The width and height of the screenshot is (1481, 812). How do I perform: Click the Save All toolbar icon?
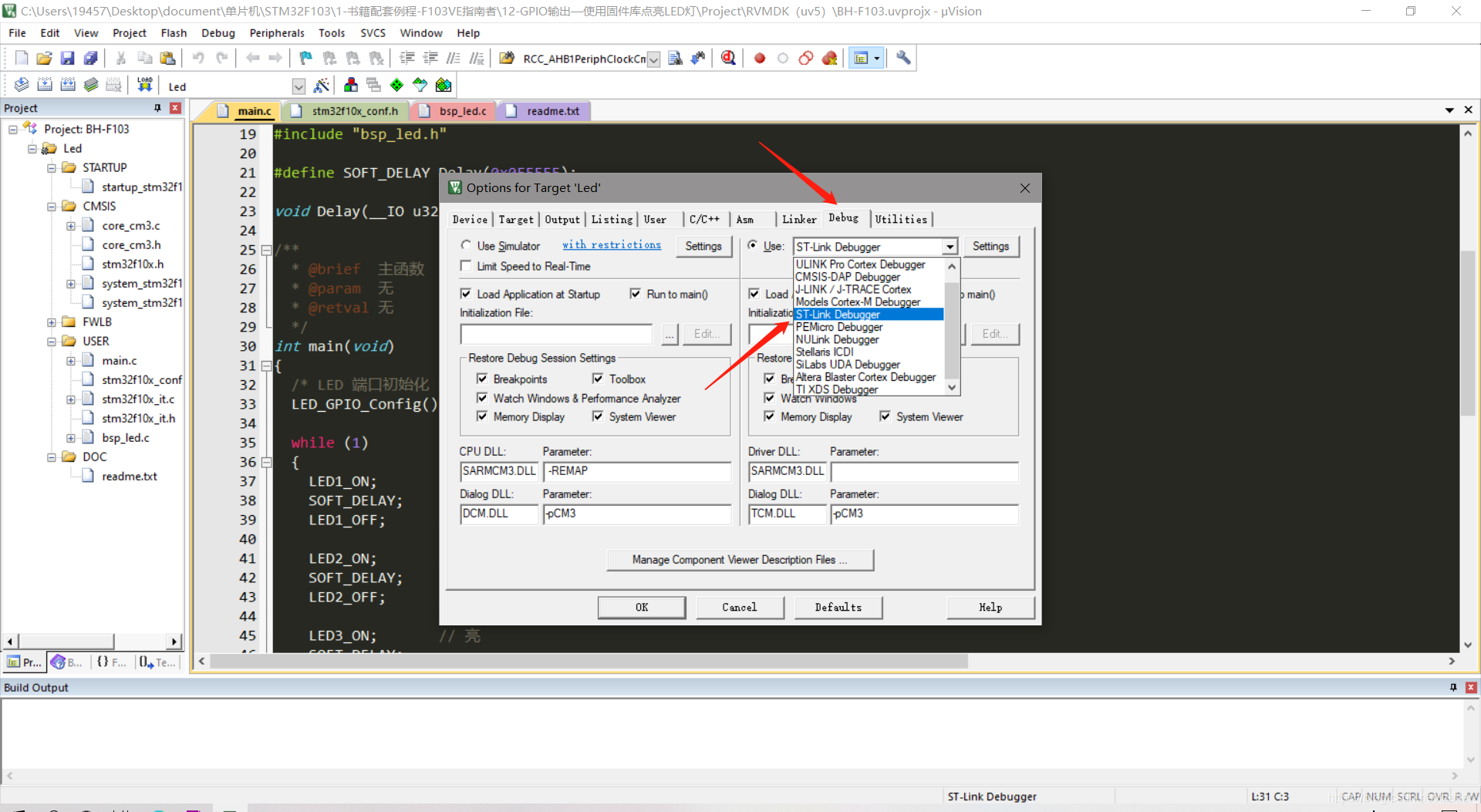pos(91,59)
